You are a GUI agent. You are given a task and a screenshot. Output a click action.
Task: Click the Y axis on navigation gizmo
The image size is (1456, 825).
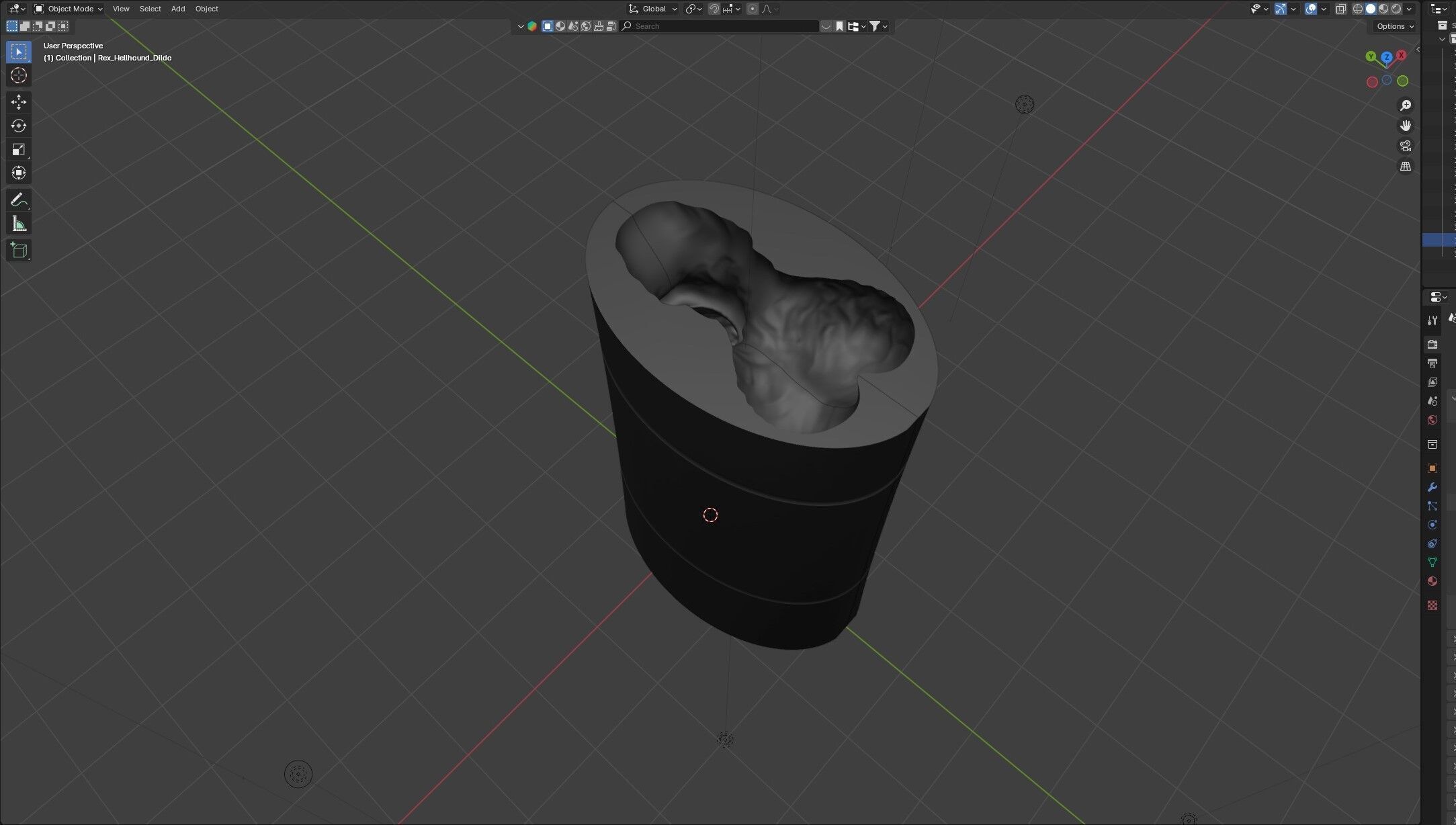coord(1371,56)
